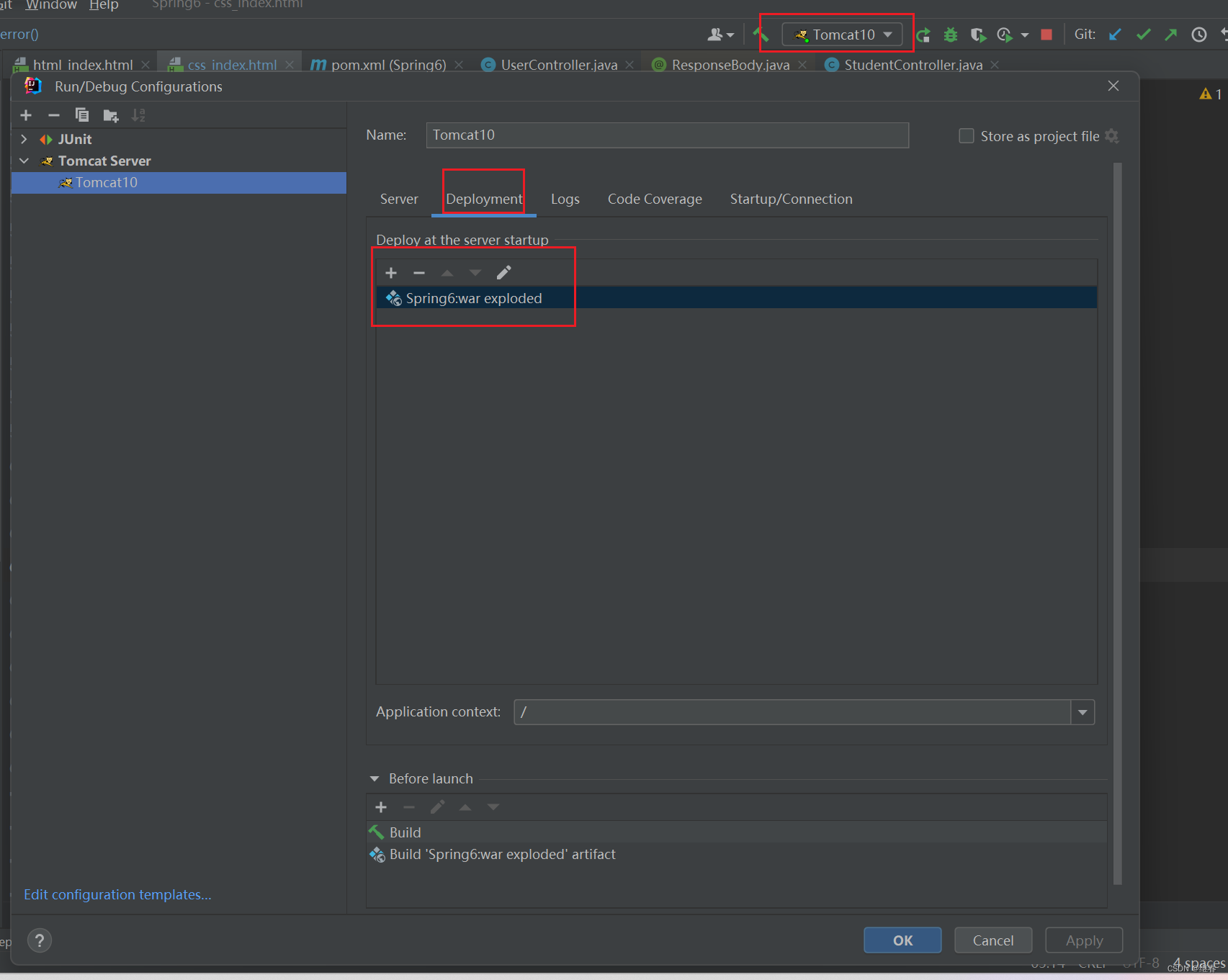Add new run configuration with plus icon
The width and height of the screenshot is (1228, 980).
coord(26,115)
